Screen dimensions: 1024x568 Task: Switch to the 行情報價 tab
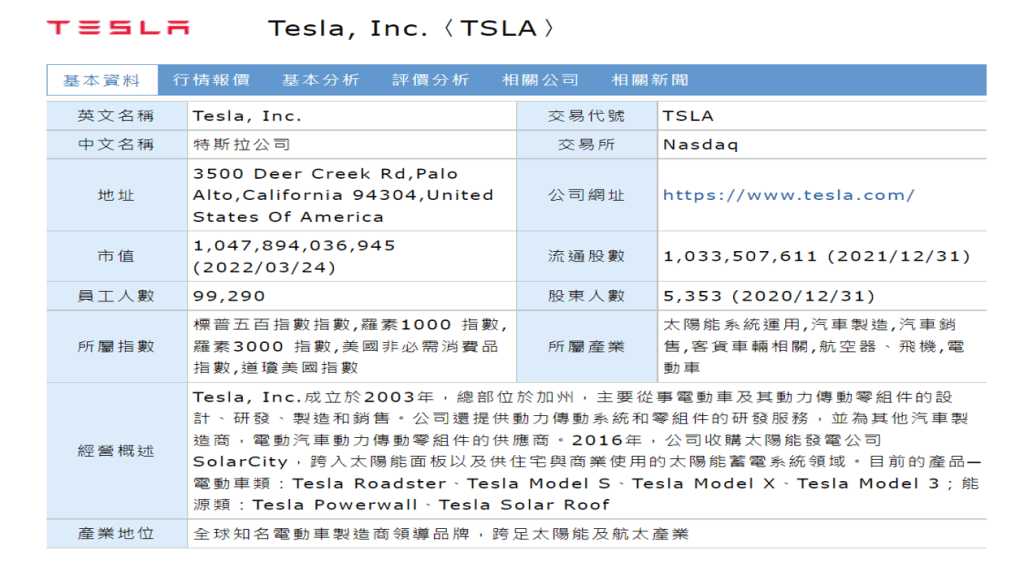[211, 80]
